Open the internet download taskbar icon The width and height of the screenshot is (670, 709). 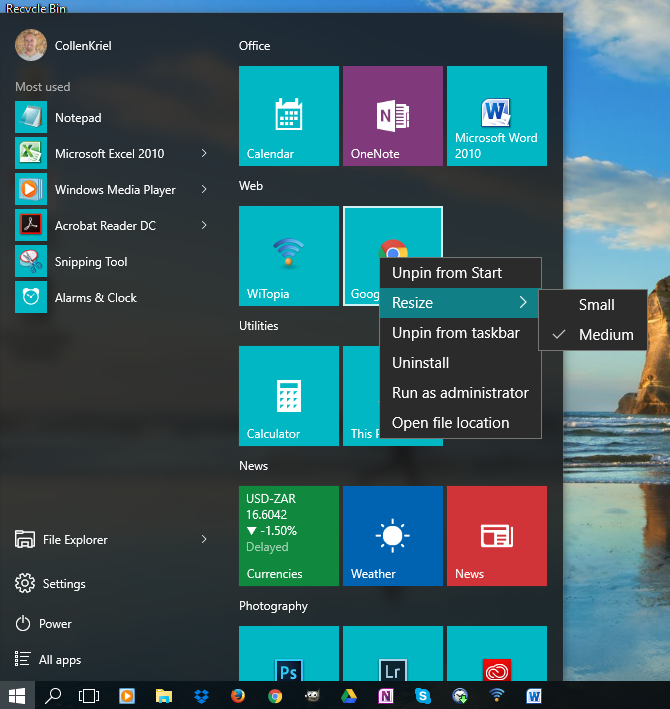460,695
